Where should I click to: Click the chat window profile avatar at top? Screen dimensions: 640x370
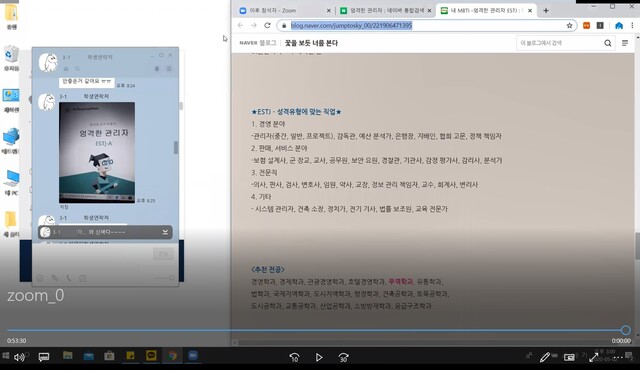(48, 62)
